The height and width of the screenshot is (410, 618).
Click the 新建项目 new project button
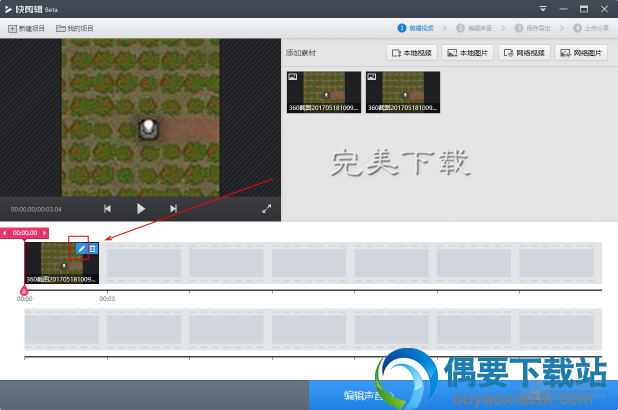pos(26,28)
